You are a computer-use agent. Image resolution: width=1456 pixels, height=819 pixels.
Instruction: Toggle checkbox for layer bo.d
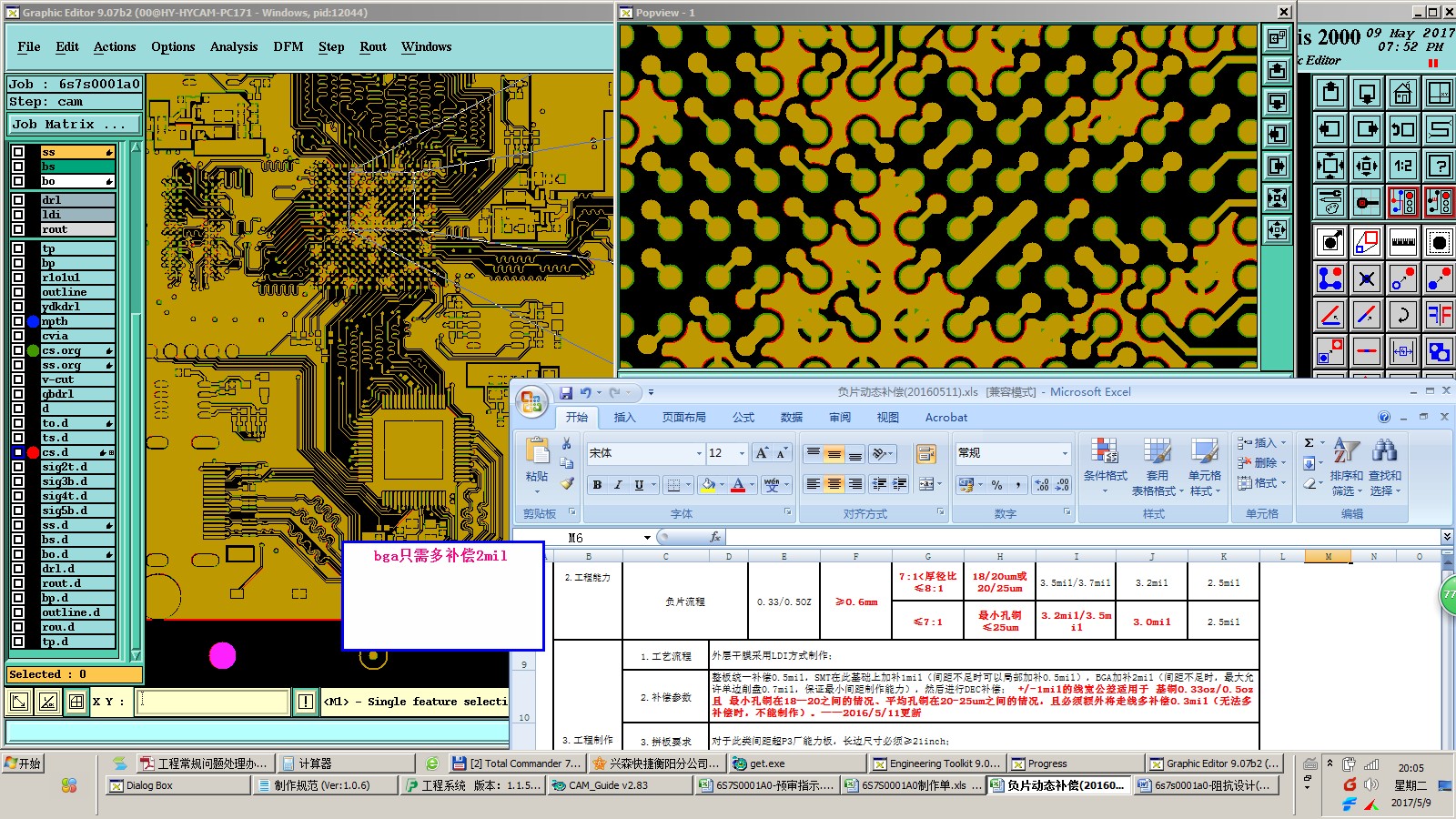click(x=18, y=554)
